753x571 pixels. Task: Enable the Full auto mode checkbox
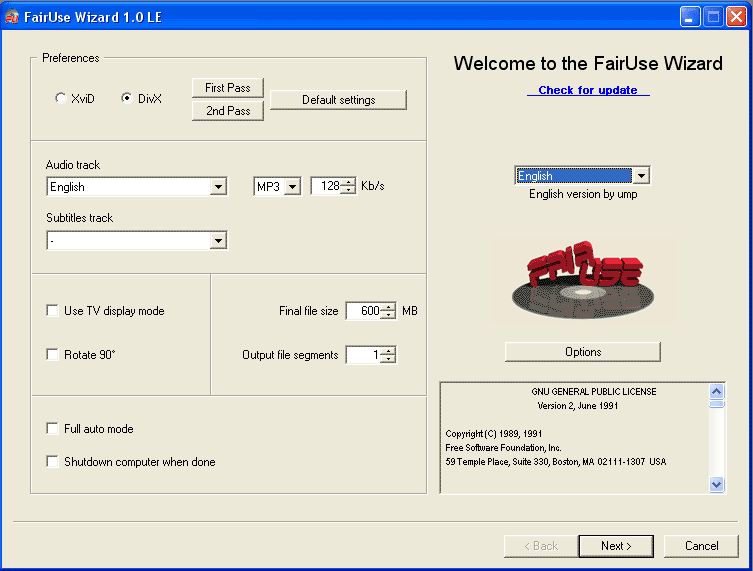52,428
